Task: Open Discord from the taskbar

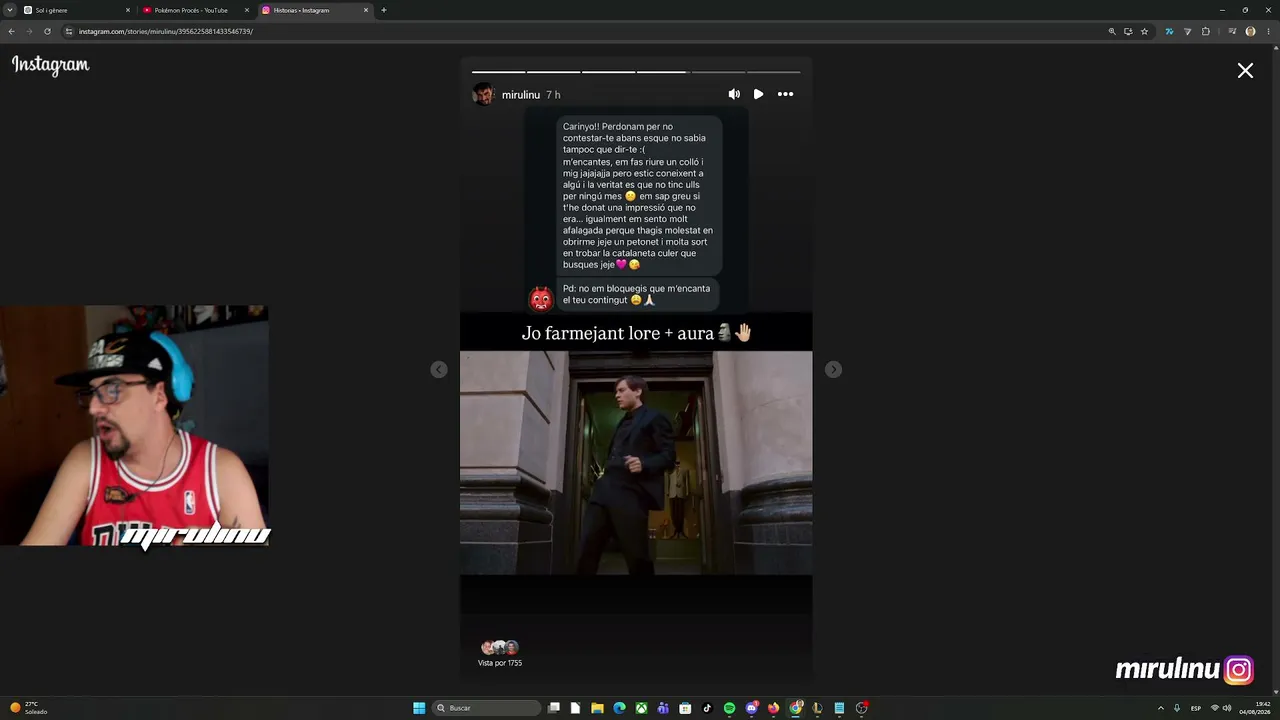Action: pyautogui.click(x=751, y=708)
